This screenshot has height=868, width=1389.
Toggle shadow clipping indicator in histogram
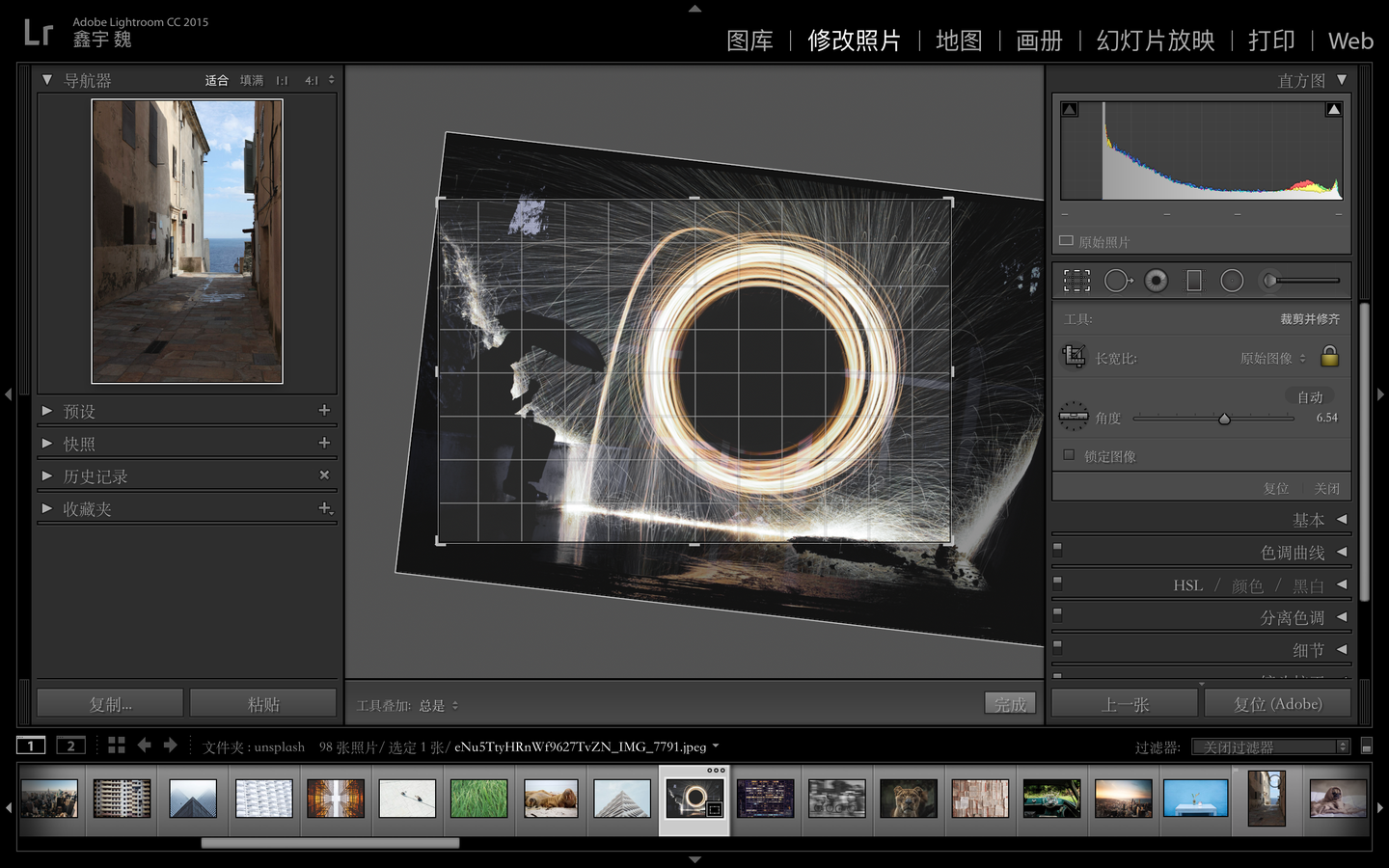click(1070, 110)
